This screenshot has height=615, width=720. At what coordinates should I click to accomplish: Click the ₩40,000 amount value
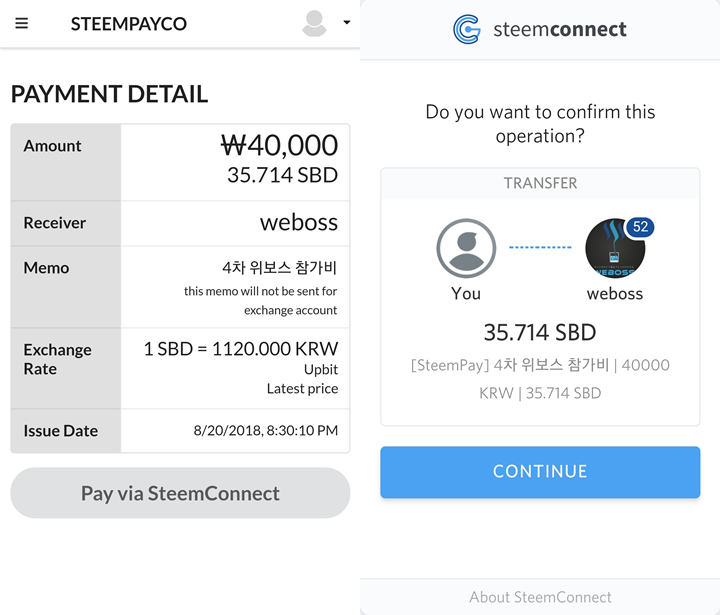pos(279,145)
